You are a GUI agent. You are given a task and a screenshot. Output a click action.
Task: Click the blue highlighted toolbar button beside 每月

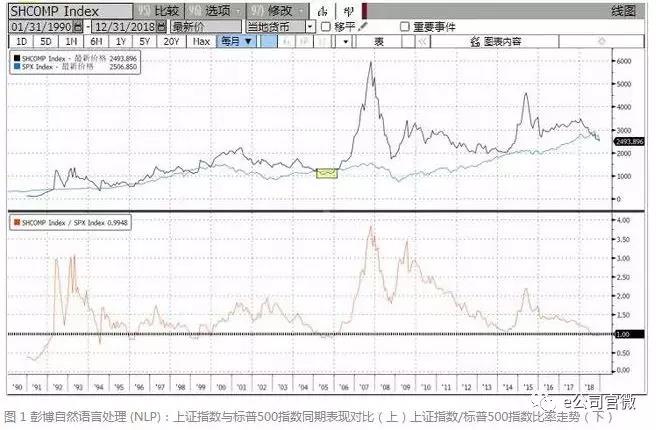point(269,41)
